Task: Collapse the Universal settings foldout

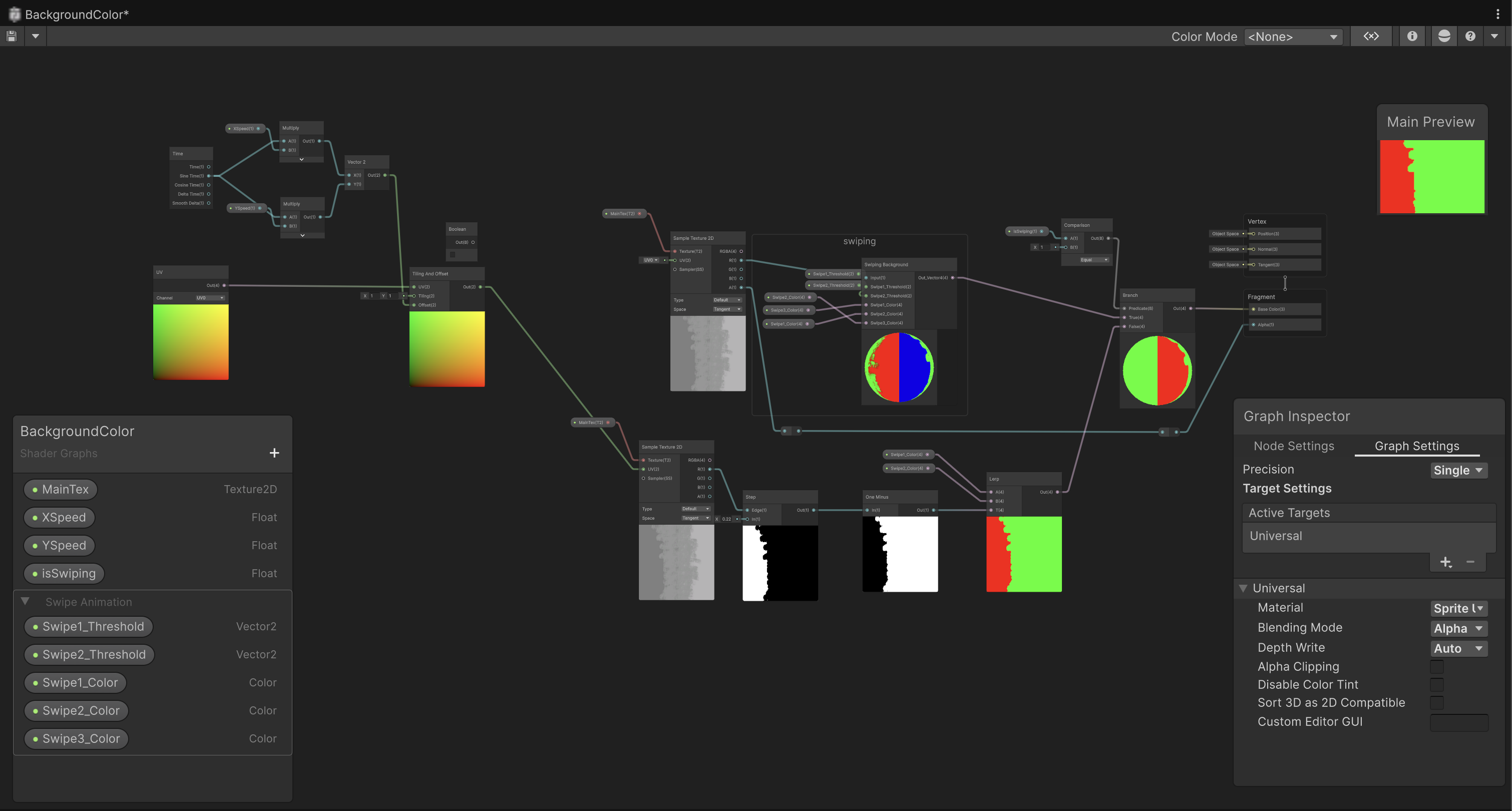Action: pos(1243,588)
